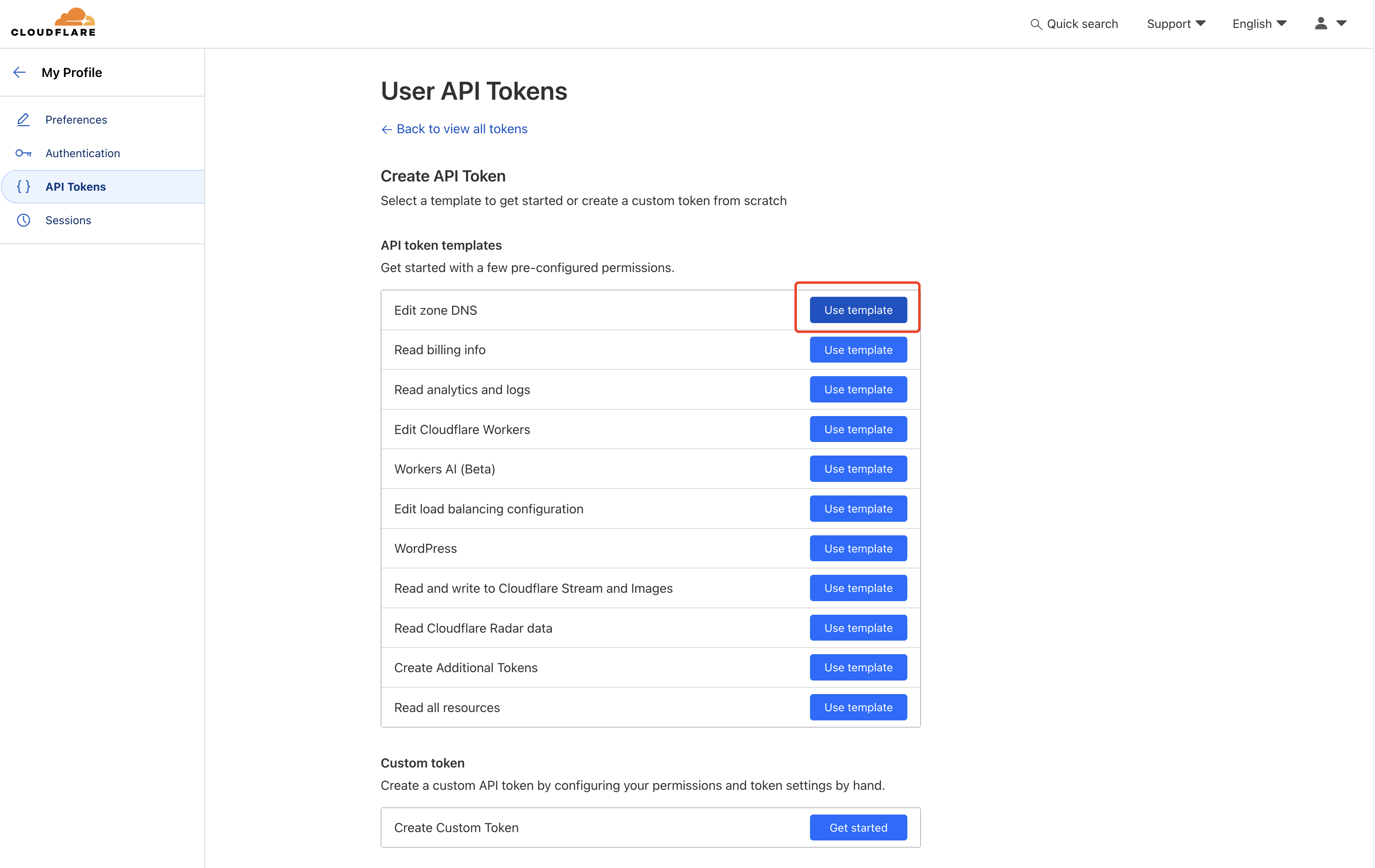The height and width of the screenshot is (868, 1375).
Task: Click the Cloudflare logo
Action: point(53,22)
